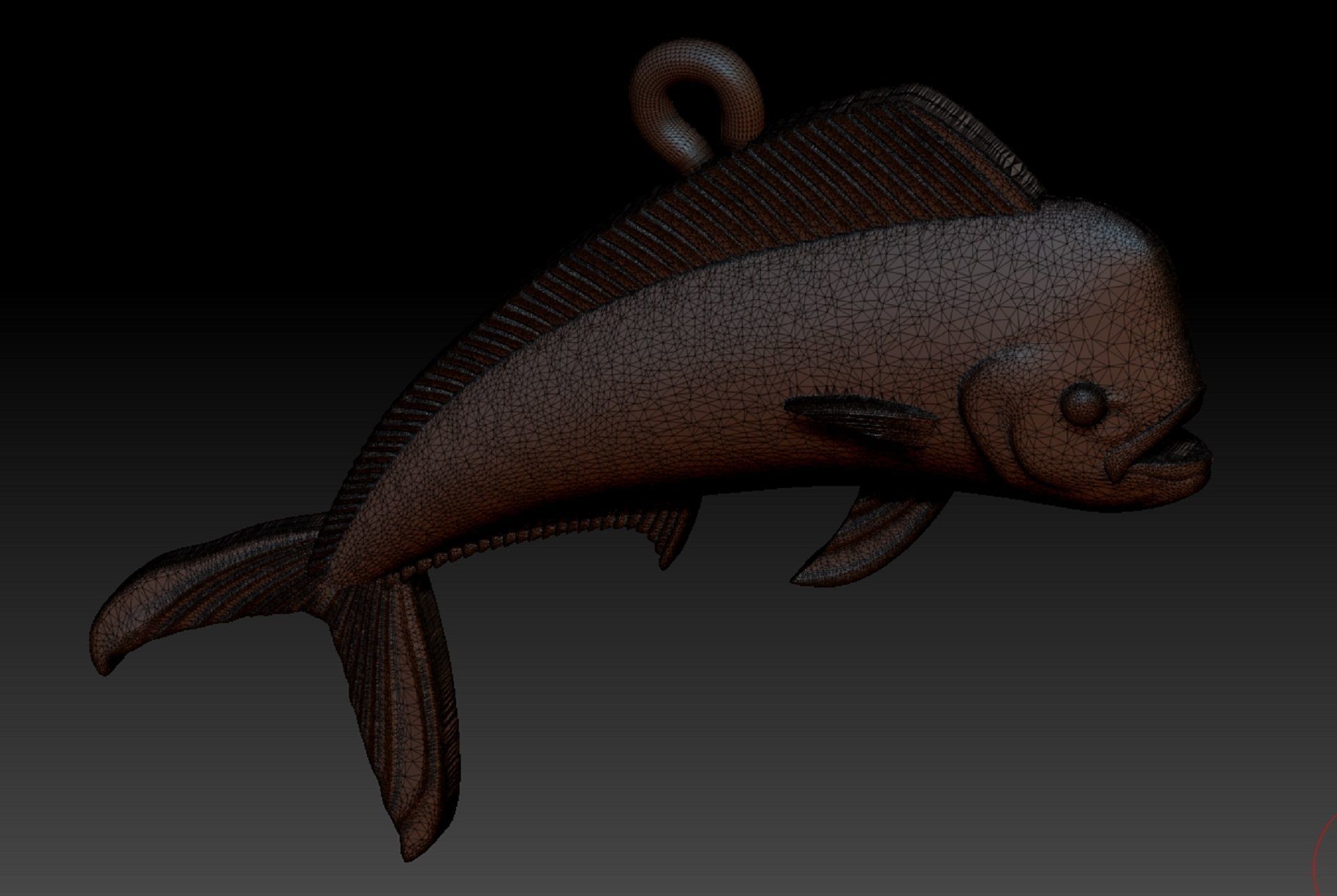
Task: Click the pectoral fin behind the gill
Action: 862,418
